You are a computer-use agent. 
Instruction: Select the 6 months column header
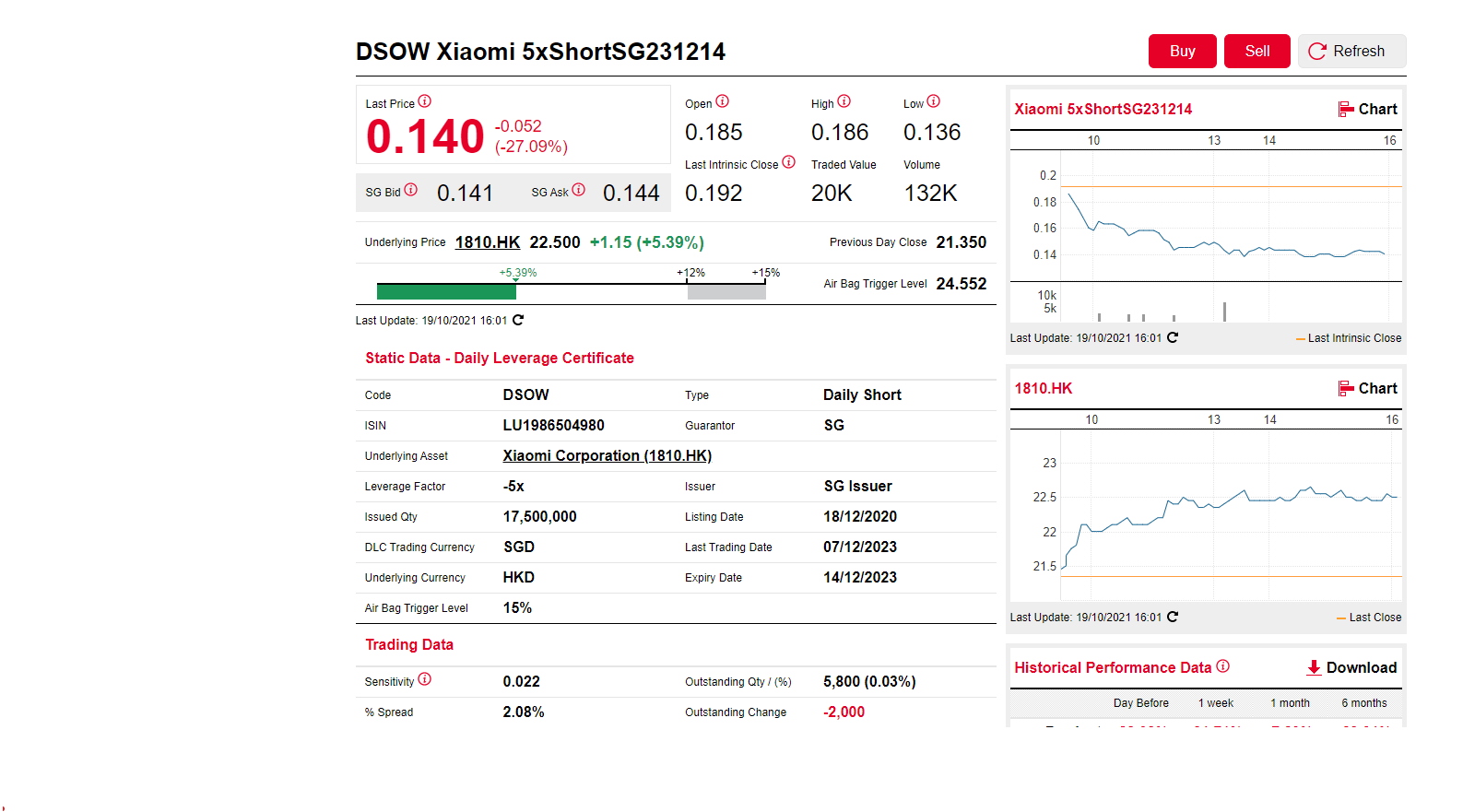[x=1364, y=703]
